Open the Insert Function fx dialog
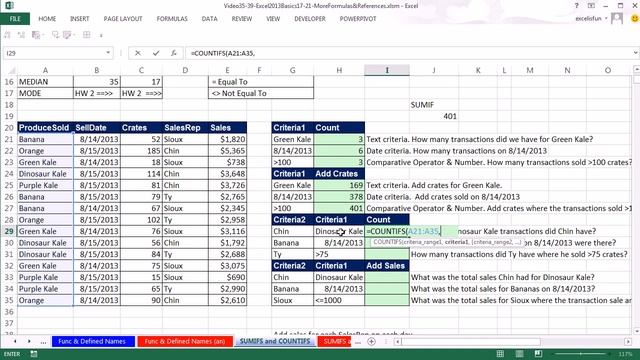This screenshot has height=360, width=640. pyautogui.click(x=173, y=53)
